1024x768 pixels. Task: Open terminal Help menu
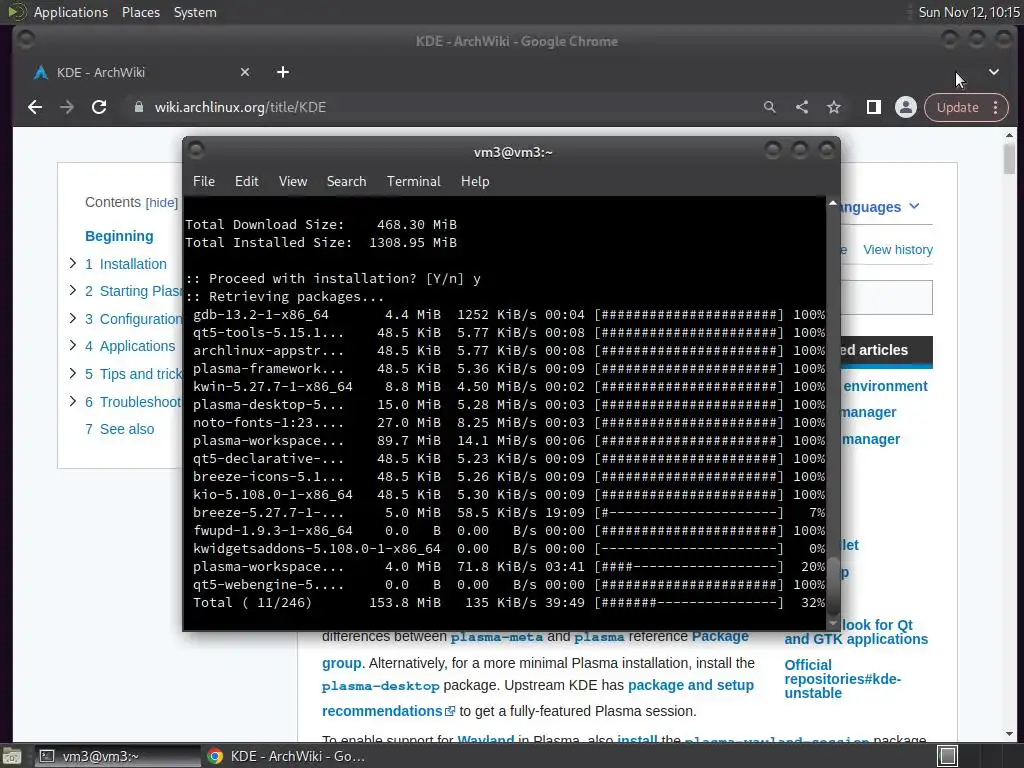coord(475,182)
